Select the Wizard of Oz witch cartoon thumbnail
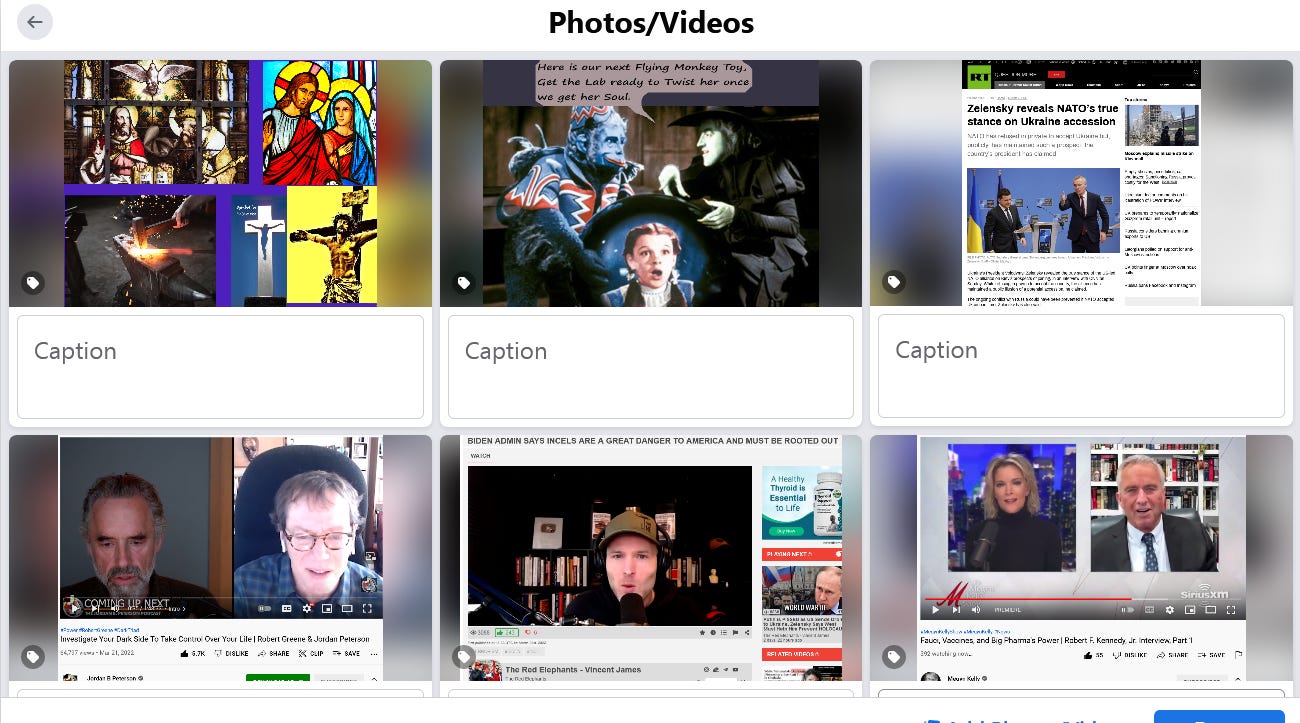 coord(651,183)
